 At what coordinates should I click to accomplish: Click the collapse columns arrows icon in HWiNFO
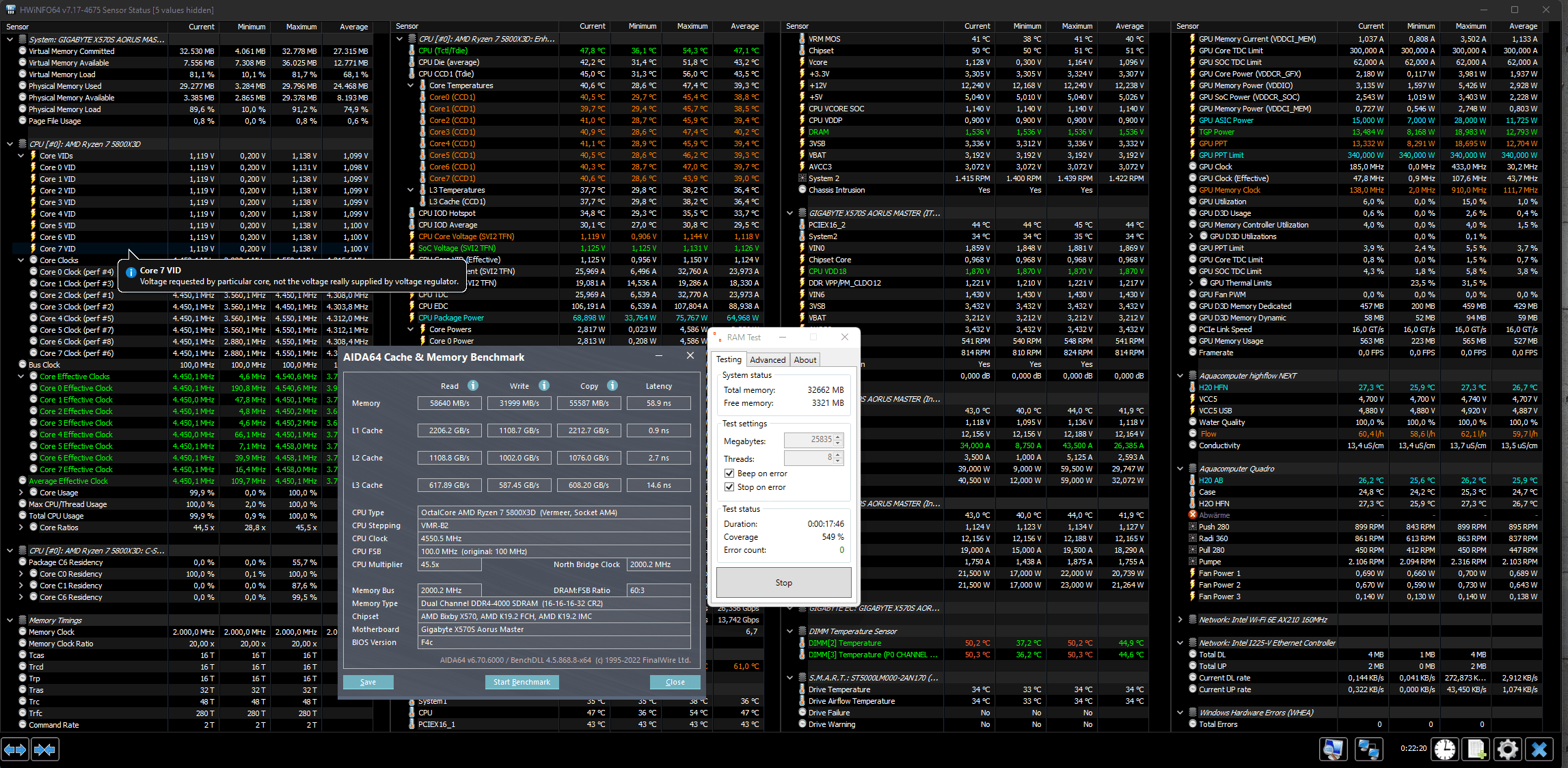coord(44,750)
